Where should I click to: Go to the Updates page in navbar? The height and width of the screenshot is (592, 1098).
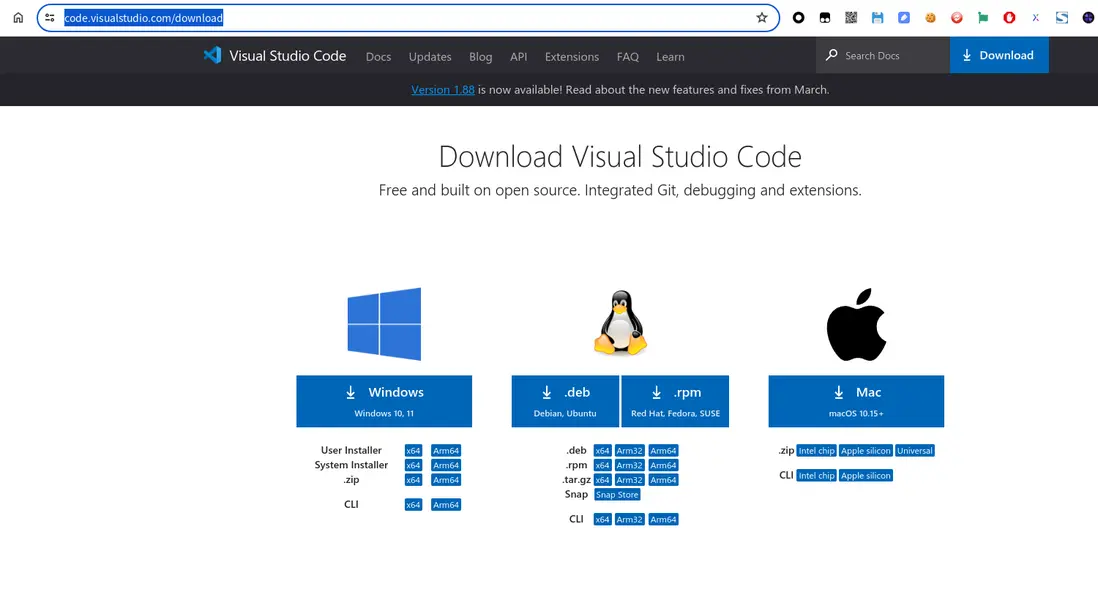(430, 57)
